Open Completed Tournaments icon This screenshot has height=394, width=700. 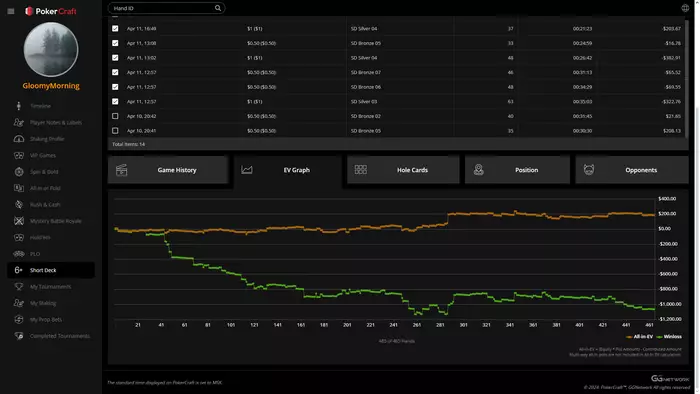[x=19, y=336]
